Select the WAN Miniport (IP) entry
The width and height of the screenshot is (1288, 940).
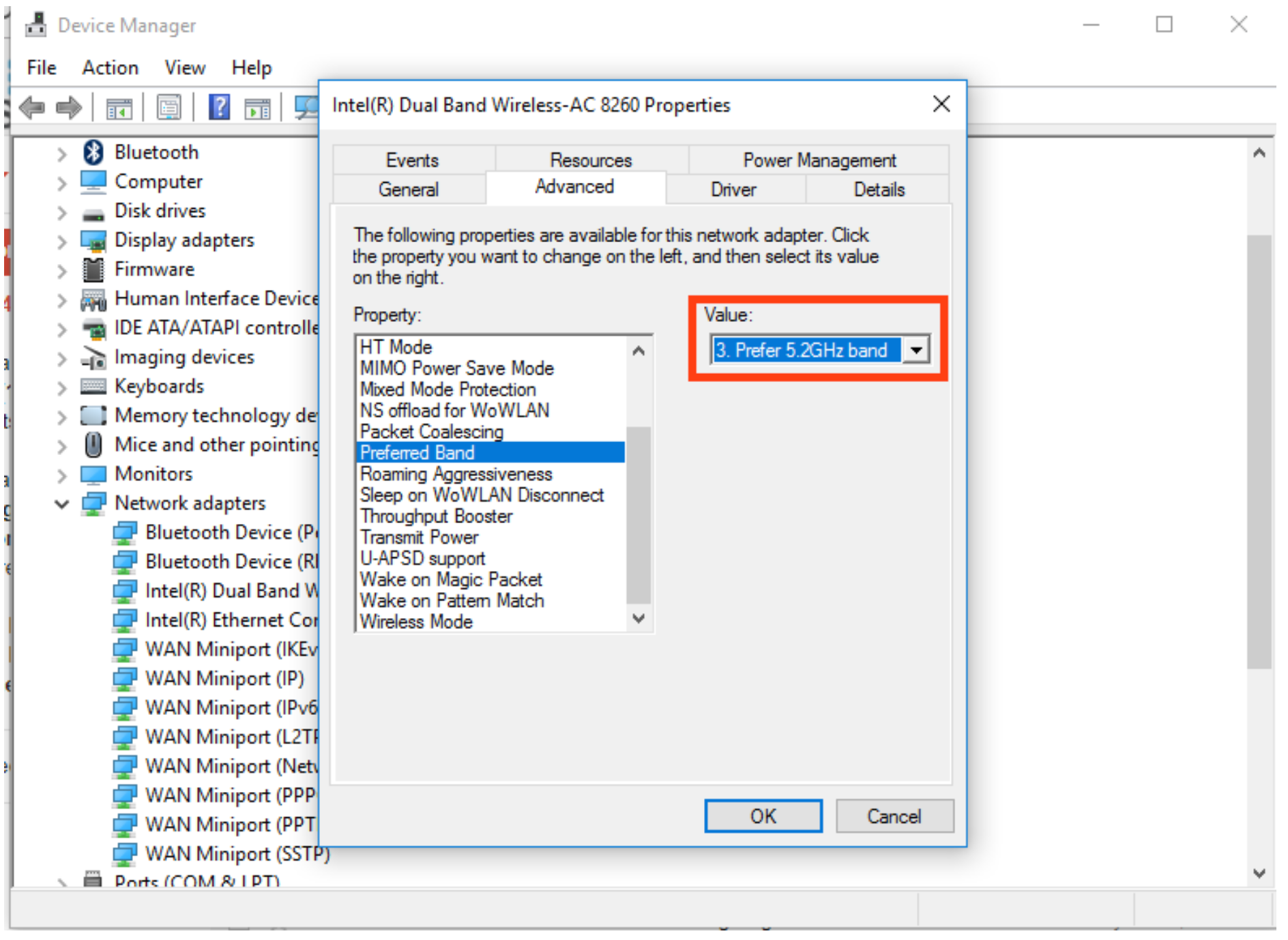[224, 679]
